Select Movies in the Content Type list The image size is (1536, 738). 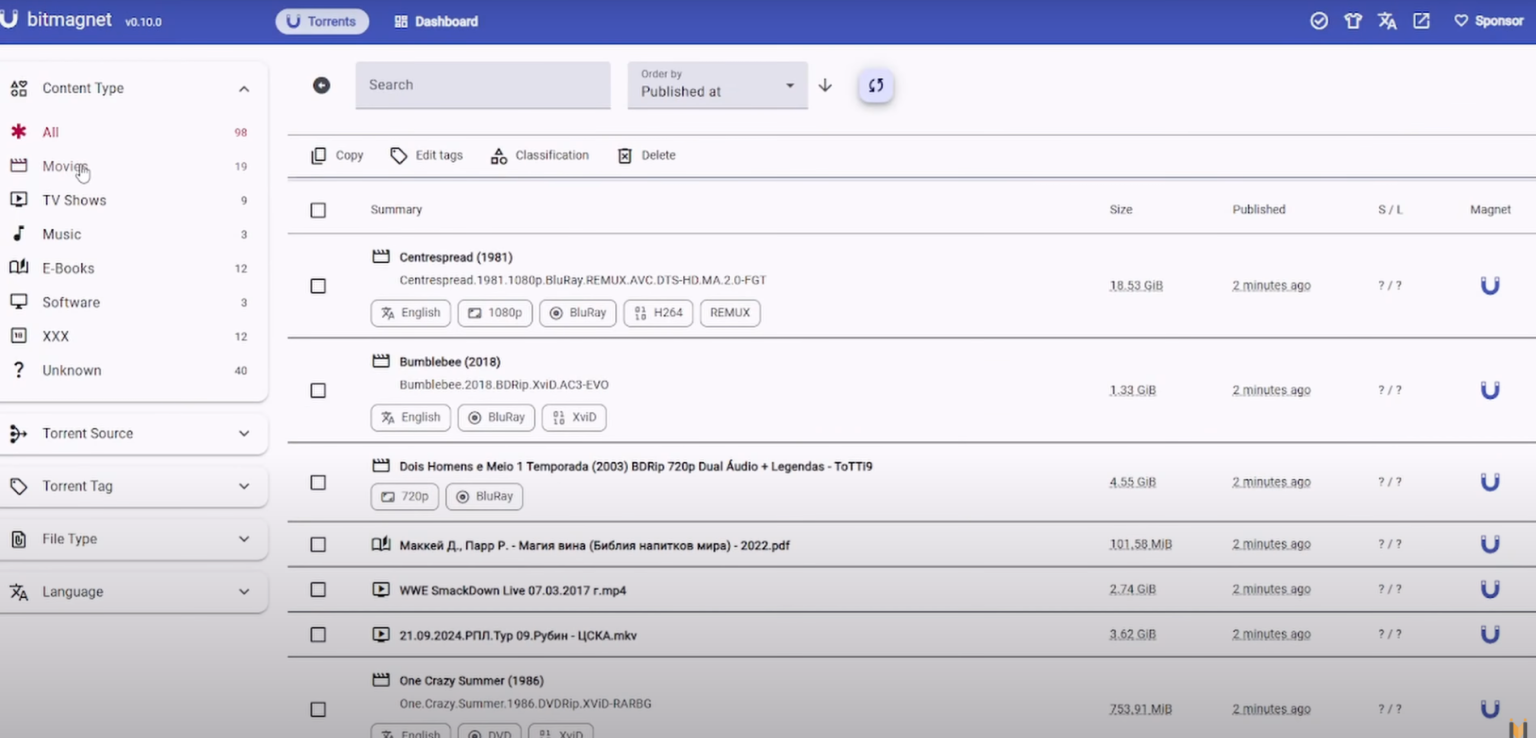click(x=64, y=166)
